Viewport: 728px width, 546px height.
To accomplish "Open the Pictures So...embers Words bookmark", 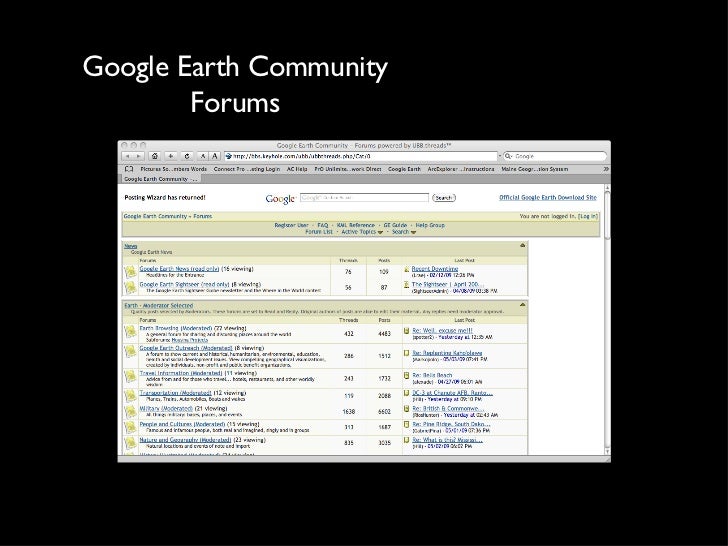I will (x=173, y=169).
